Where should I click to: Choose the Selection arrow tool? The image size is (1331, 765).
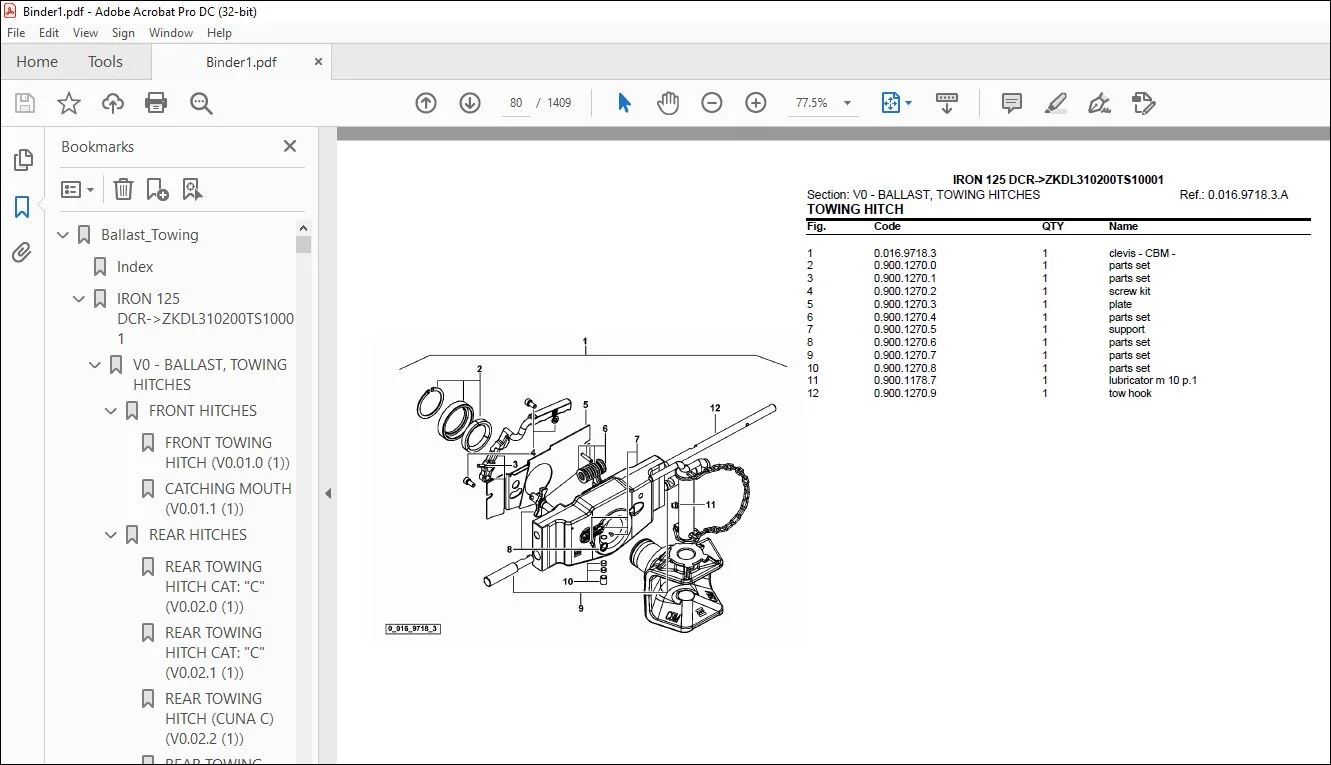coord(624,103)
